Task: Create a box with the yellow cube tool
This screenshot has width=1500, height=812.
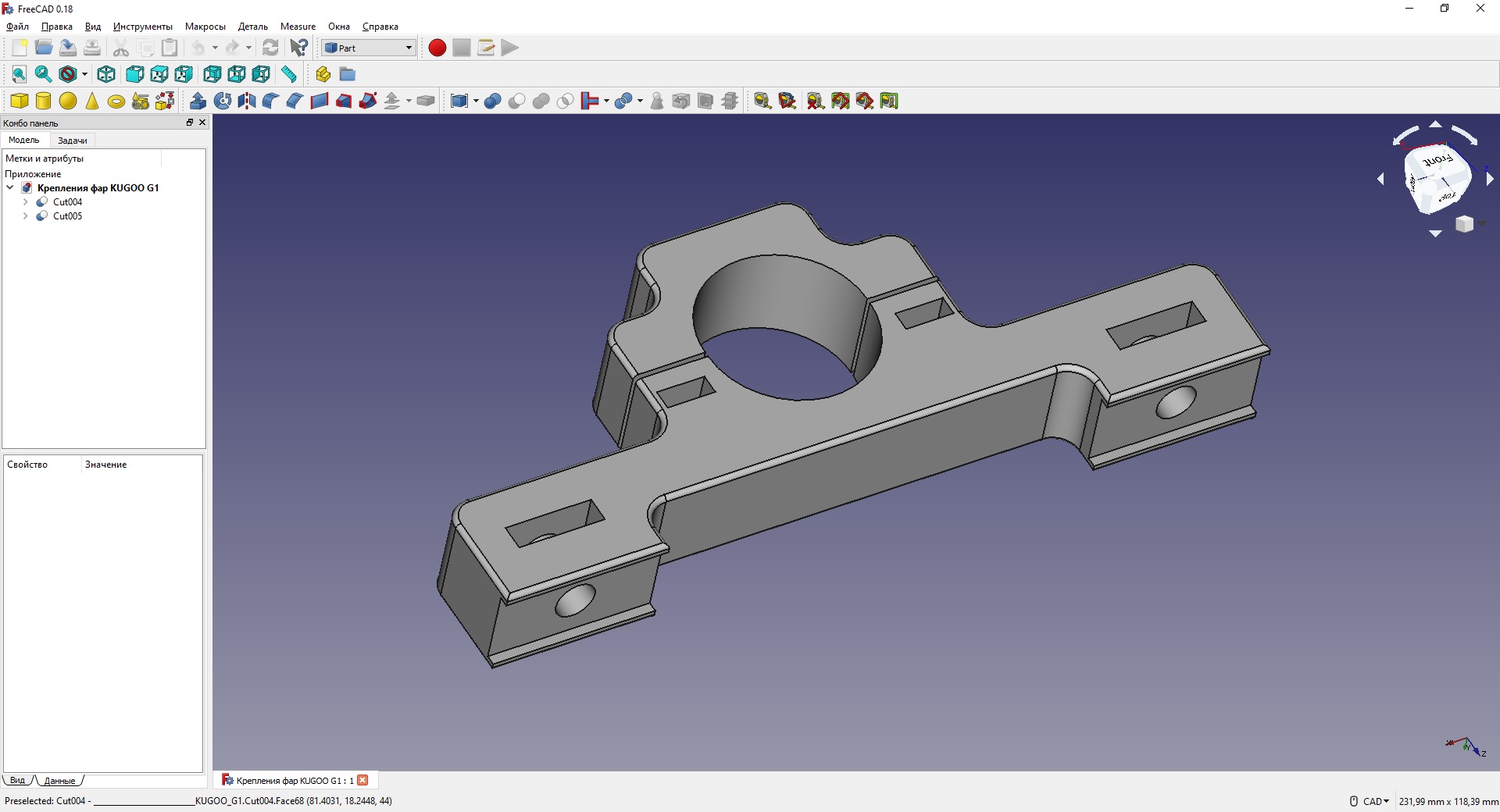Action: 19,101
